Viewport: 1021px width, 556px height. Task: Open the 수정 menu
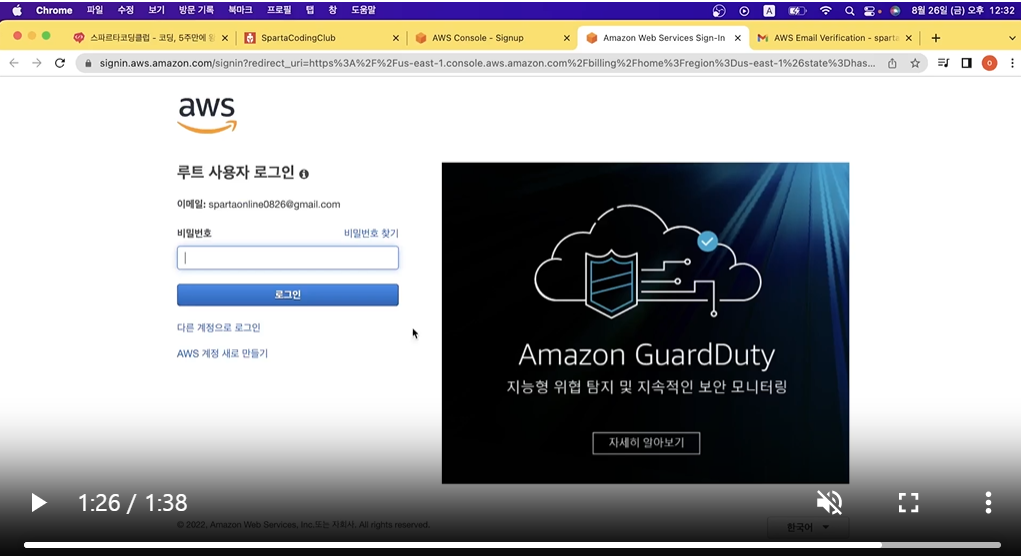(x=126, y=10)
